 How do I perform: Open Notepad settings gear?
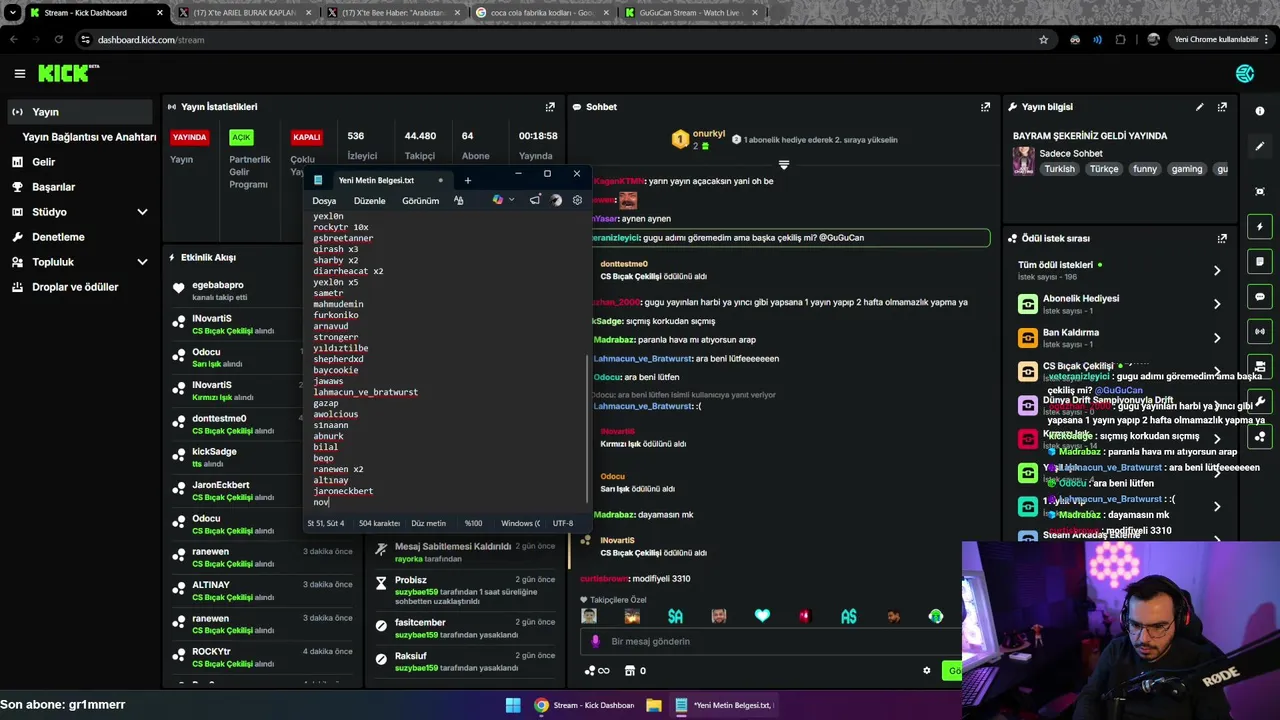(x=577, y=200)
